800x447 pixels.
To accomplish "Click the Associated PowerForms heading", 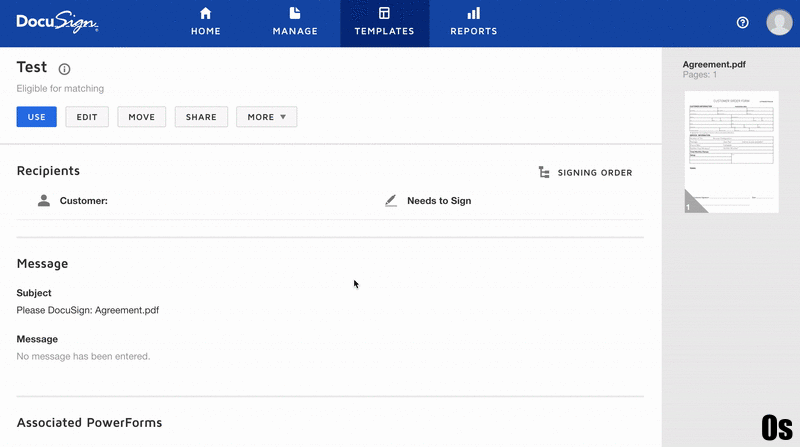I will click(x=89, y=423).
